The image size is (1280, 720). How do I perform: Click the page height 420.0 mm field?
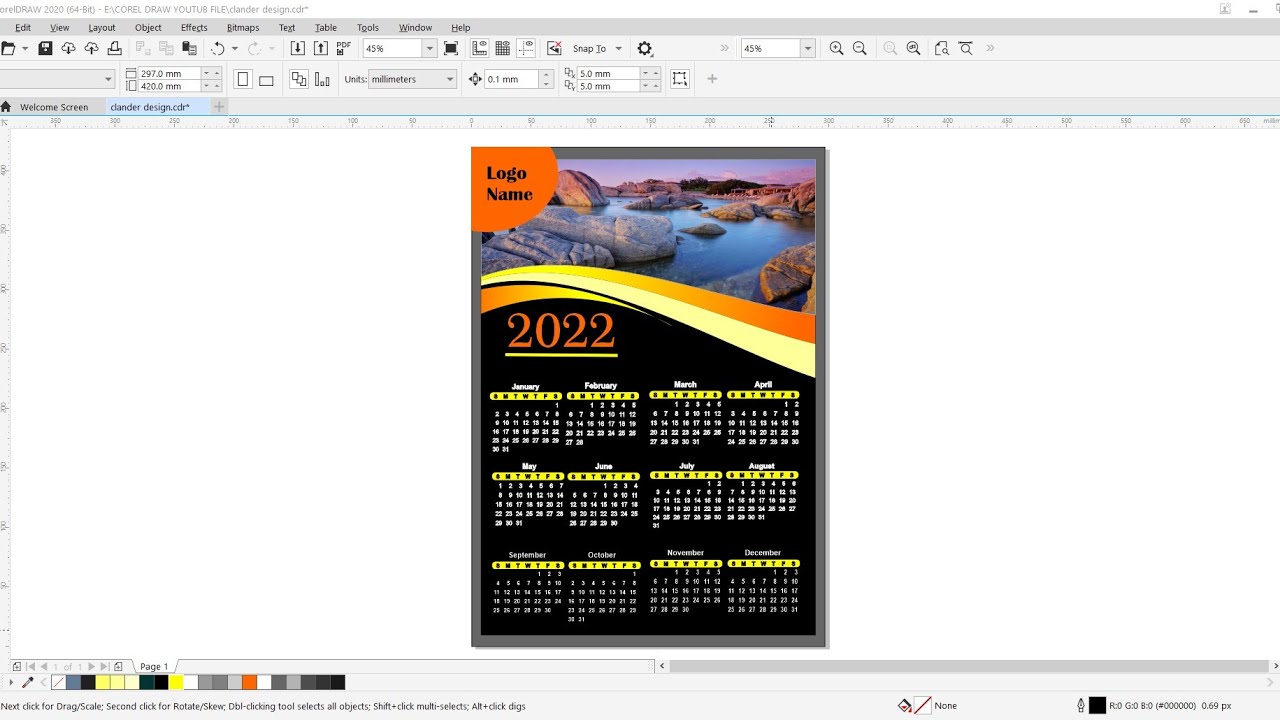pos(170,86)
